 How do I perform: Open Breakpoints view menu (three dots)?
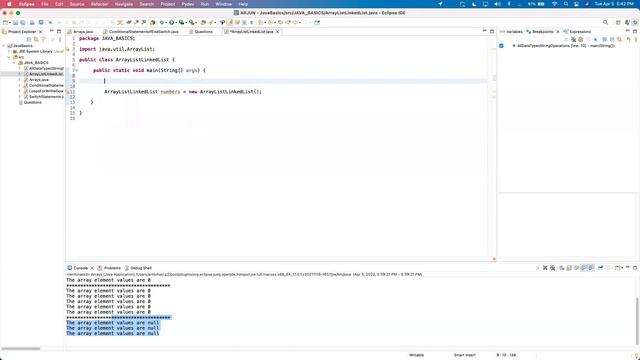pos(636,40)
